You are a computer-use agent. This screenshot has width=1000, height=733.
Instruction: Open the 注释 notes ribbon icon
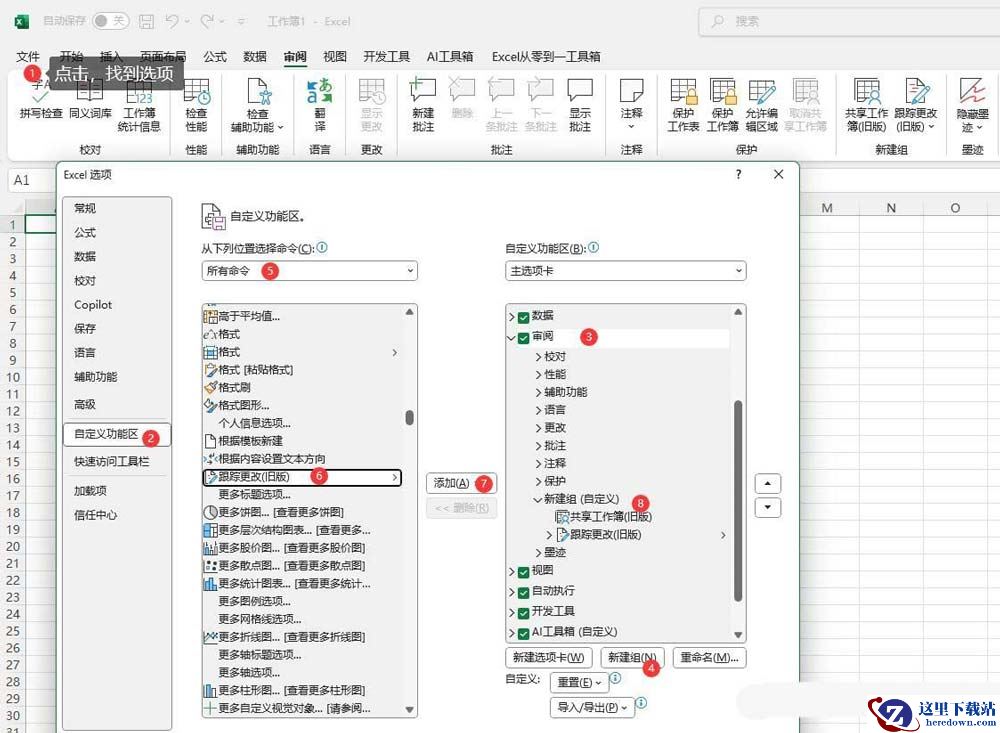click(631, 104)
